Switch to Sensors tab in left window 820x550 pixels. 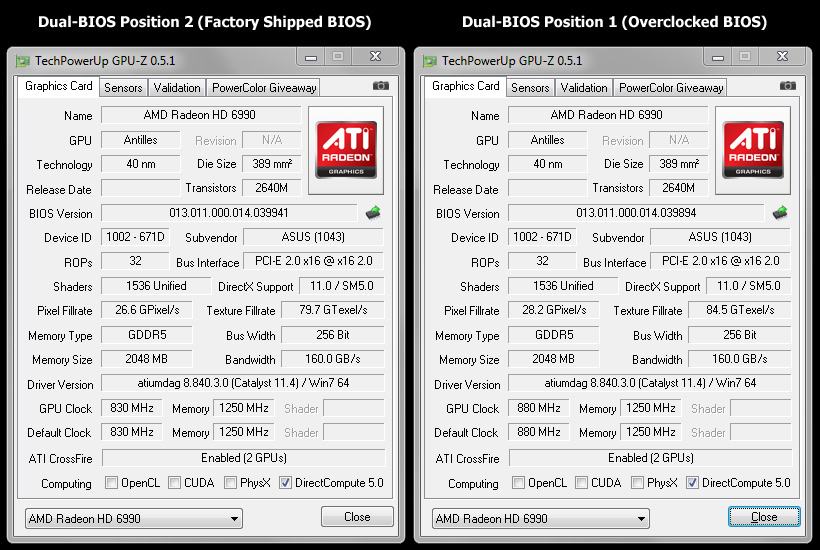[123, 88]
